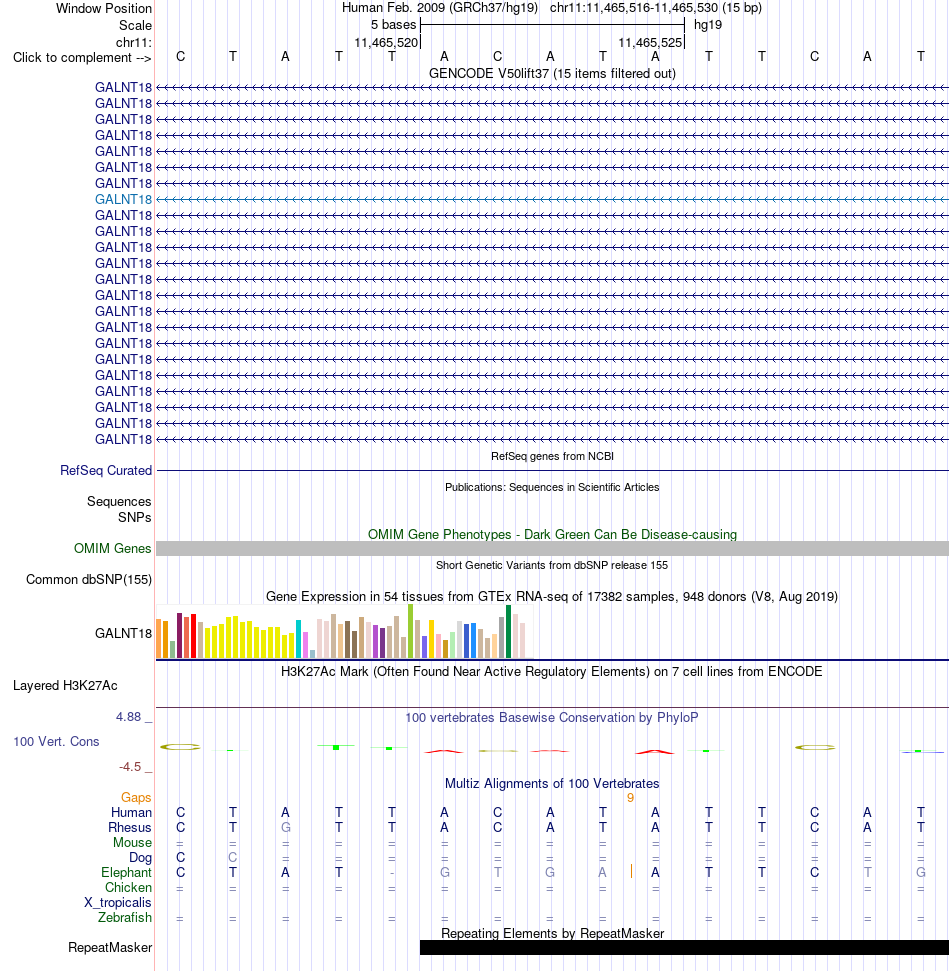This screenshot has height=971, width=950.
Task: Click the 'Click to complement -->' label
Action: point(82,58)
